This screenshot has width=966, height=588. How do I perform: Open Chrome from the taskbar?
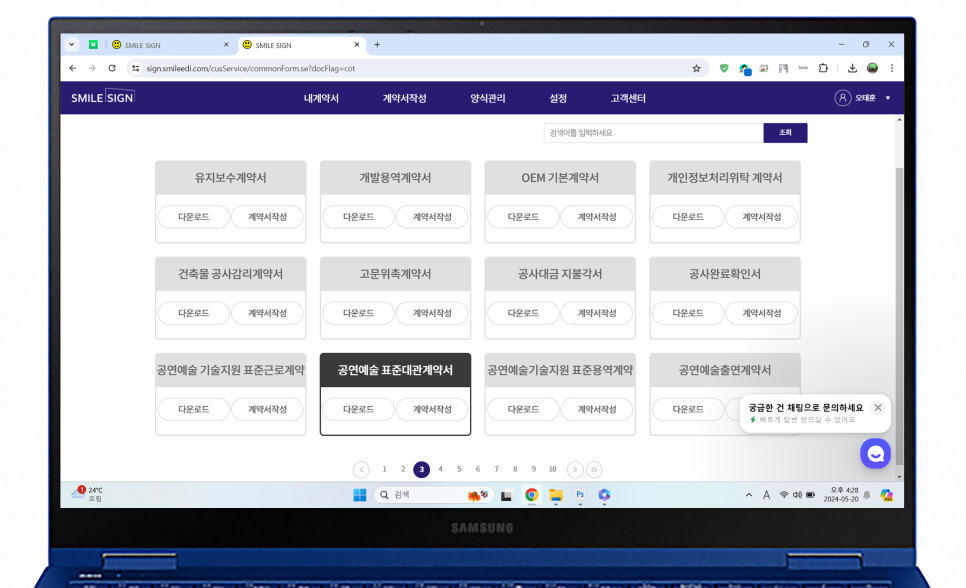(x=531, y=495)
